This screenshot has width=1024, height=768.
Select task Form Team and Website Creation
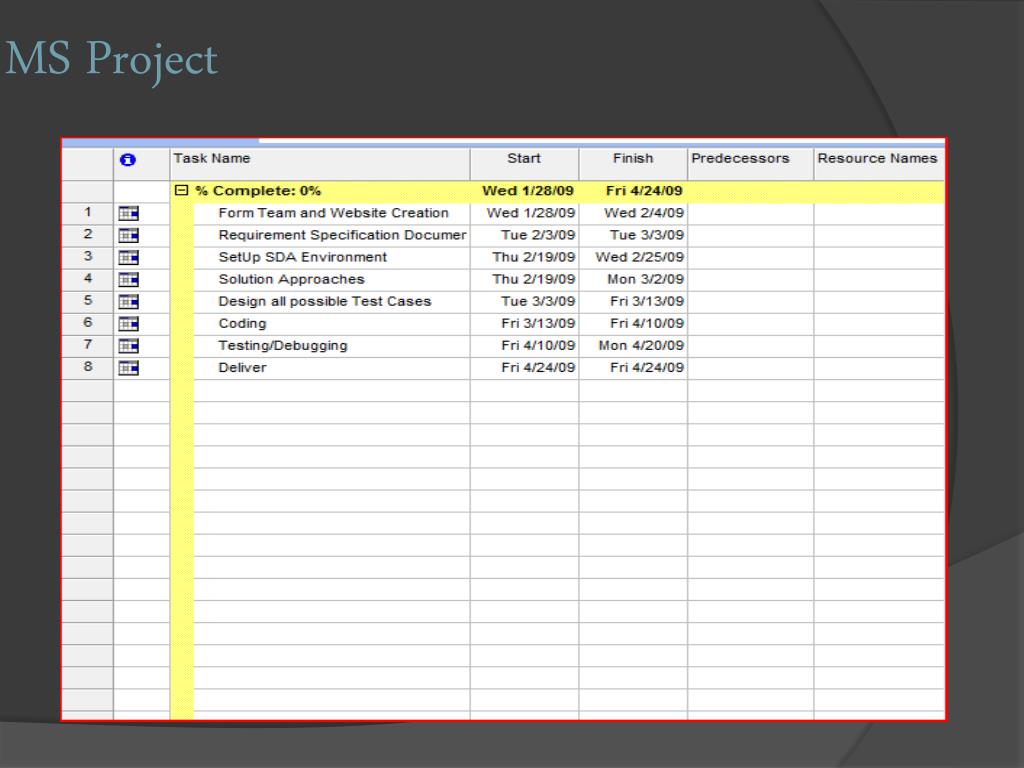(333, 213)
